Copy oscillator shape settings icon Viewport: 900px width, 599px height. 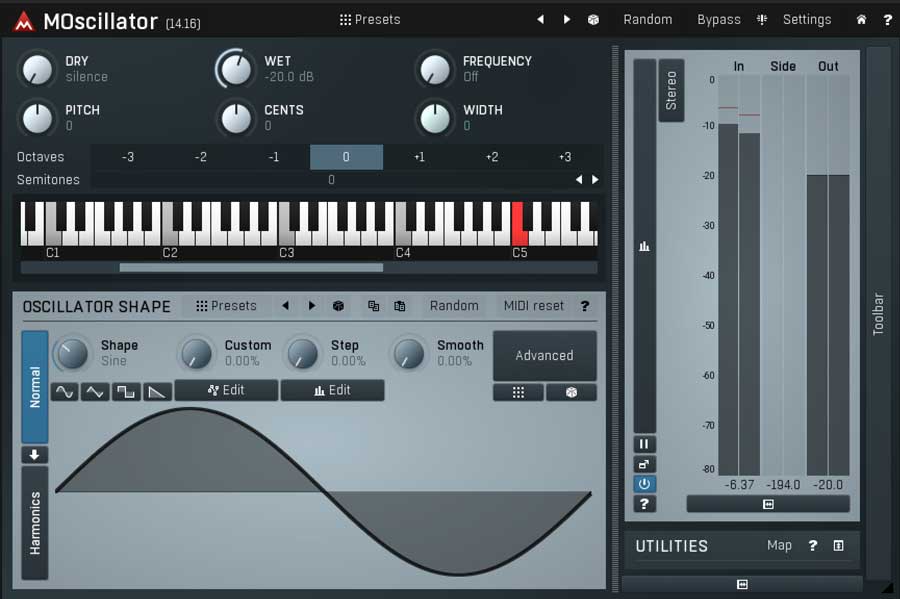tap(374, 306)
